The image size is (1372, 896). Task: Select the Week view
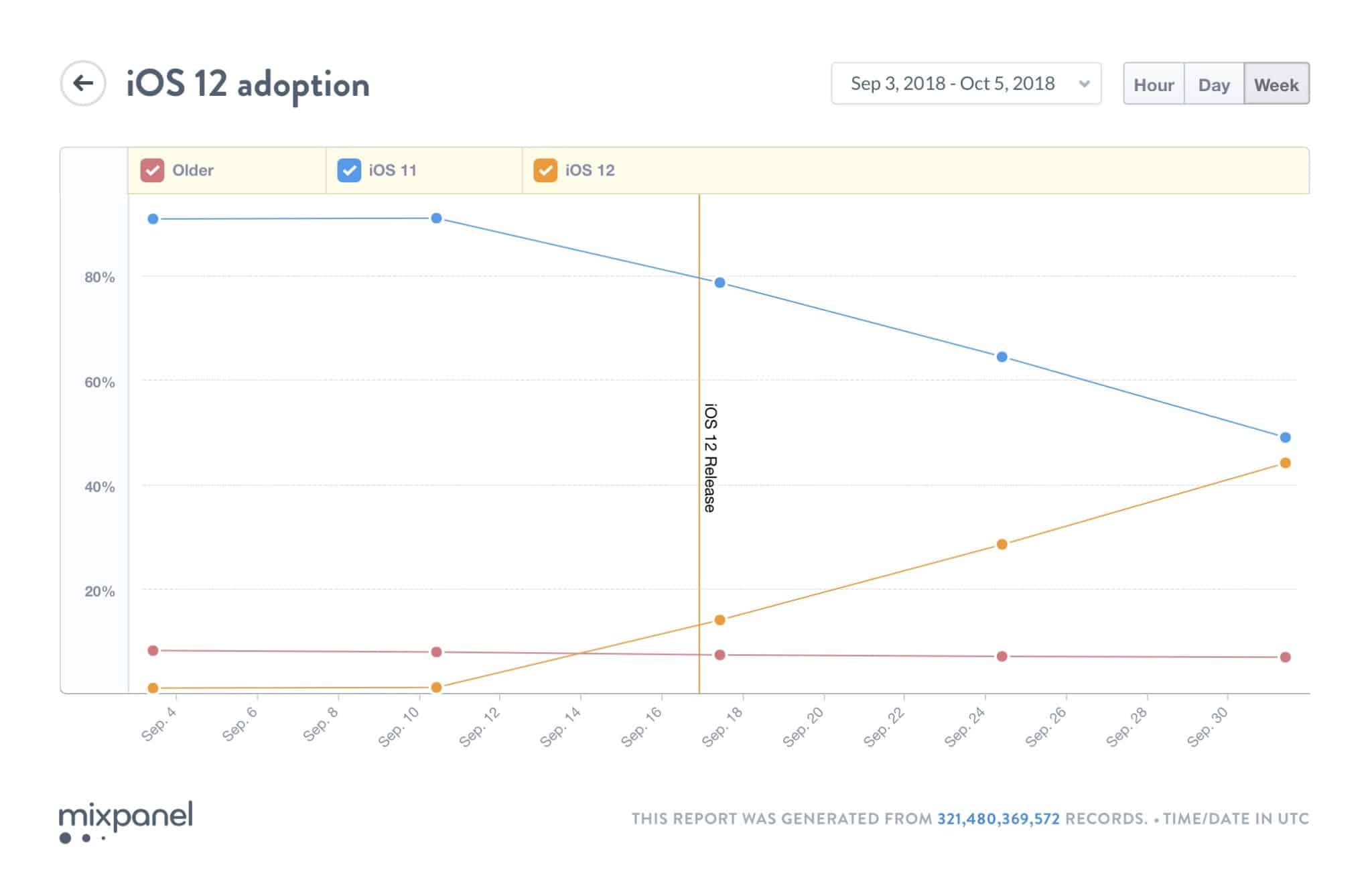click(x=1276, y=84)
